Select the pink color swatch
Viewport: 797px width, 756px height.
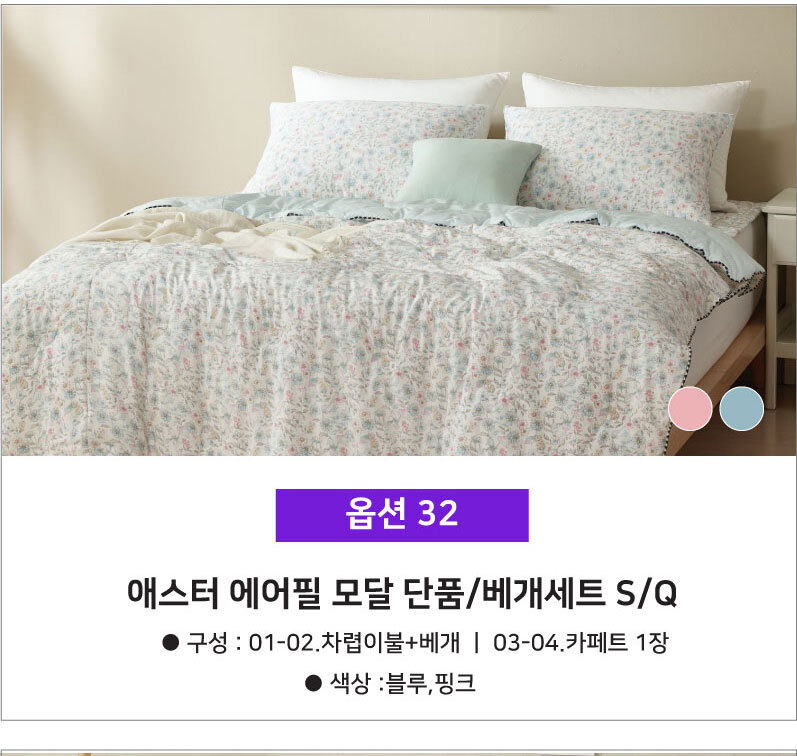690,408
